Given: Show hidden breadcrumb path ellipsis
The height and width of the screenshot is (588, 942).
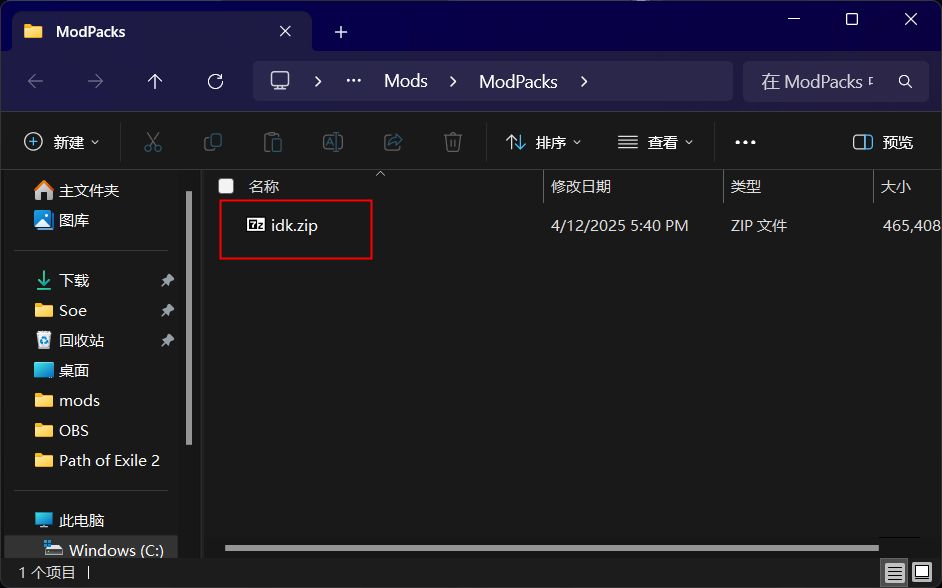Looking at the screenshot, I should click(354, 81).
